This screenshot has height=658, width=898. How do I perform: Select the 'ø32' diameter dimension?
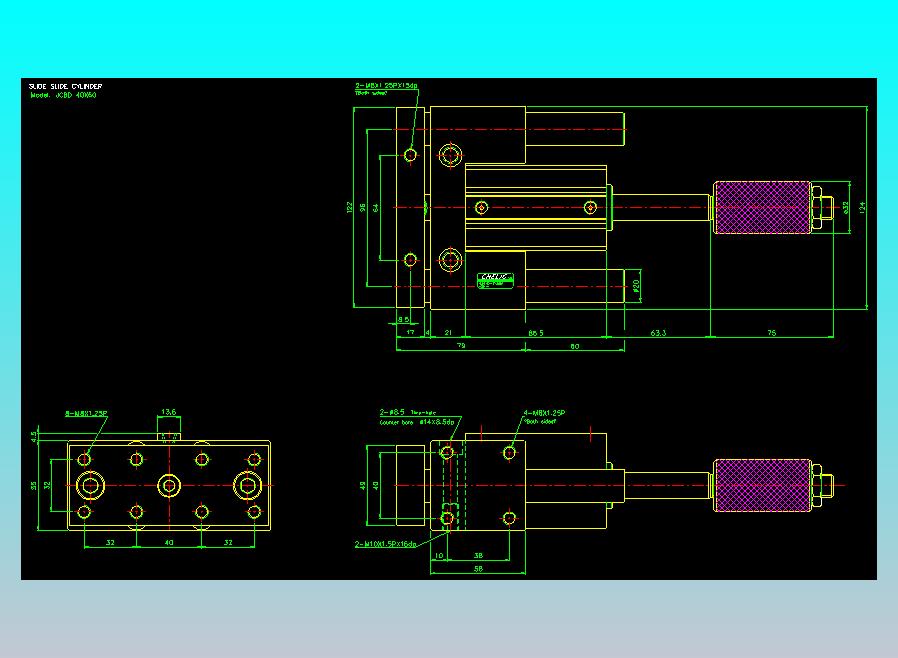pos(845,207)
